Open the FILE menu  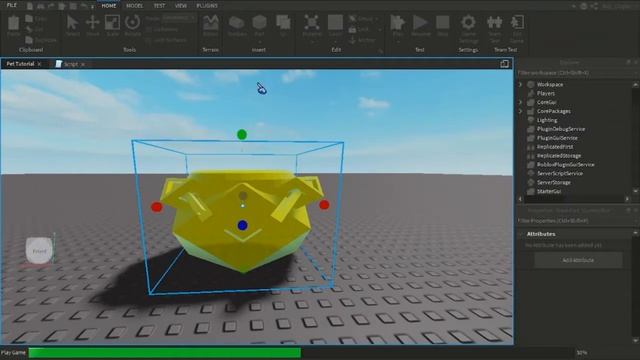coord(12,5)
